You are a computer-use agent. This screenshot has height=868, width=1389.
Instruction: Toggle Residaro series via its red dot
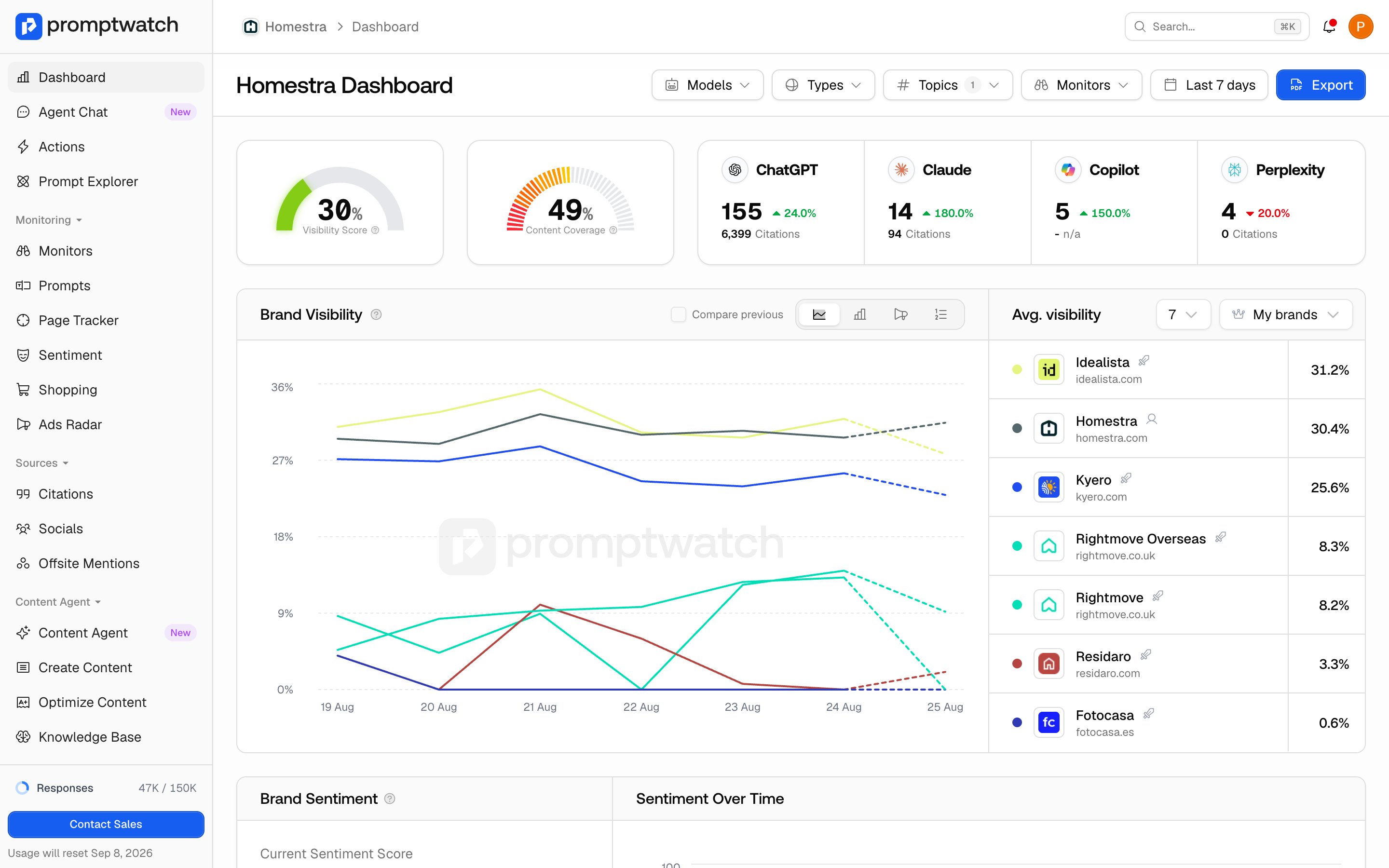(1017, 664)
